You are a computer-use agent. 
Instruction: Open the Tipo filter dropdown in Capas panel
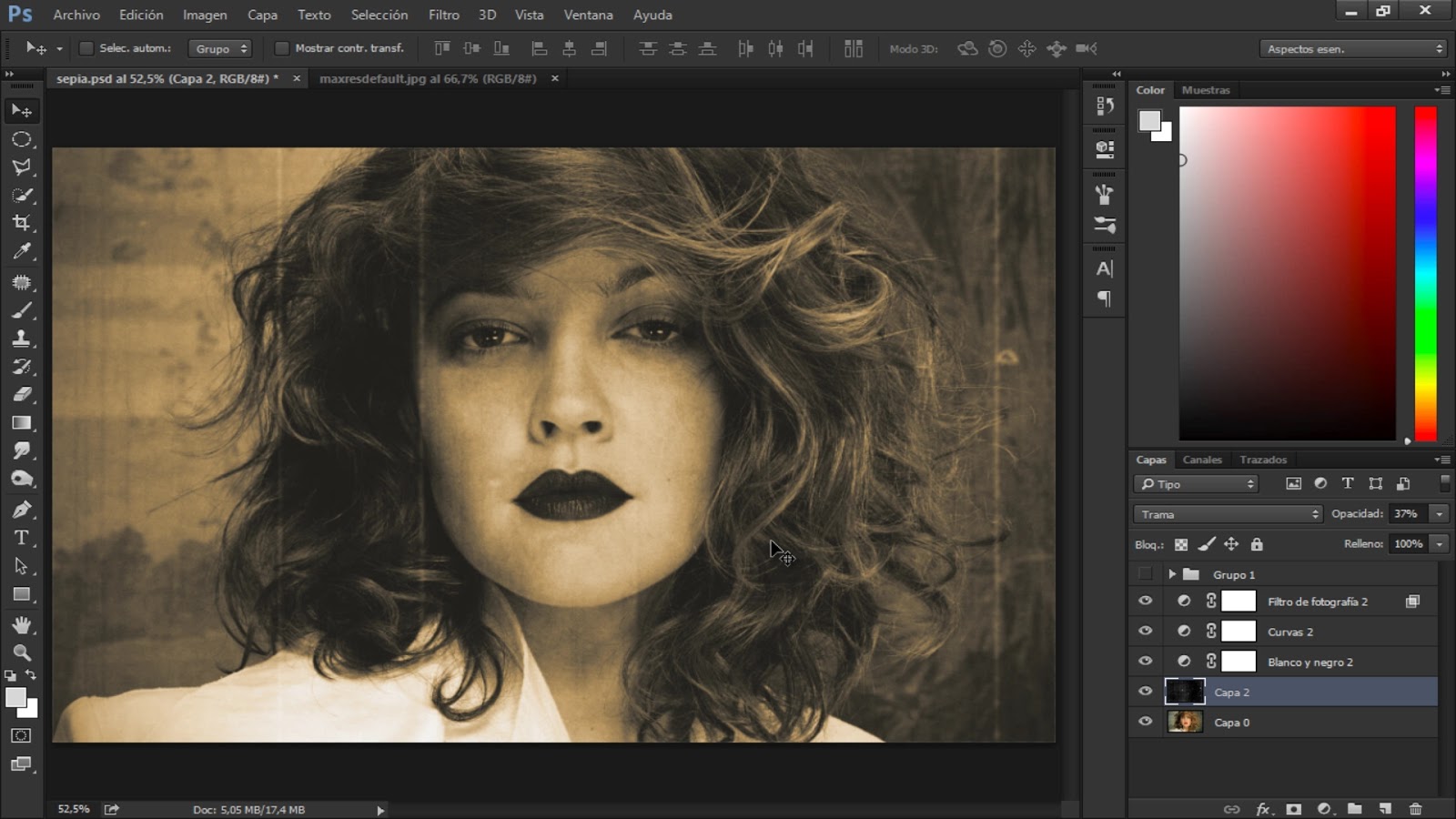click(x=1195, y=483)
